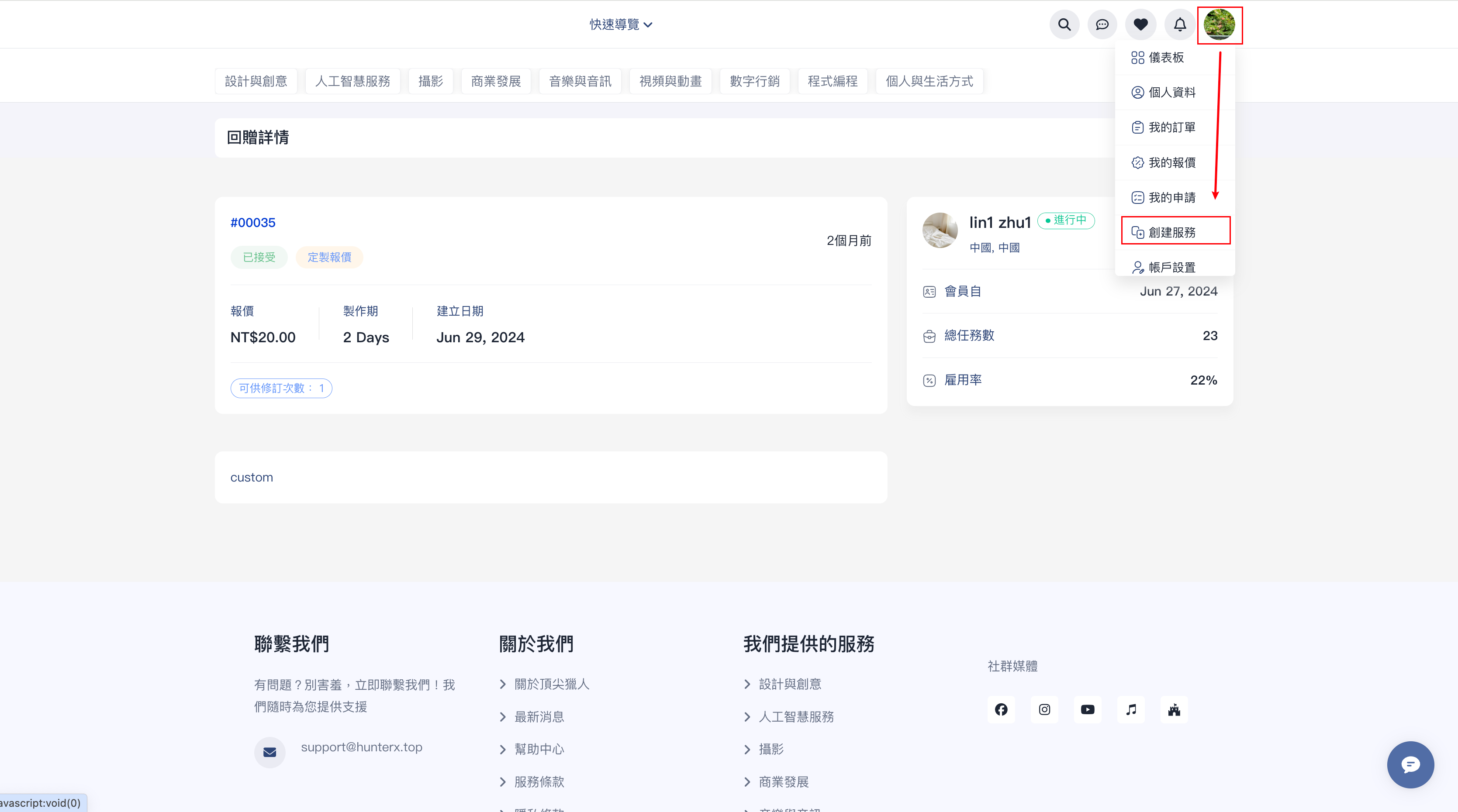Click the user avatar in header
This screenshot has height=812, width=1458.
click(1219, 24)
